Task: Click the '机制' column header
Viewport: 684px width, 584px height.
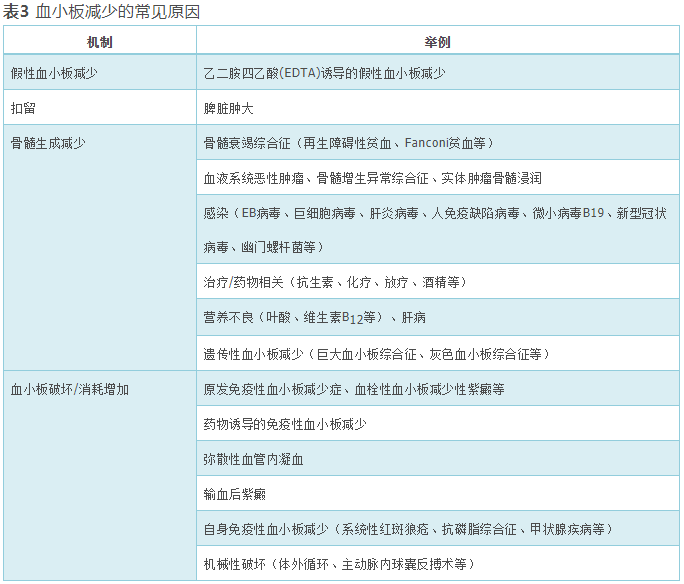Action: [99, 44]
